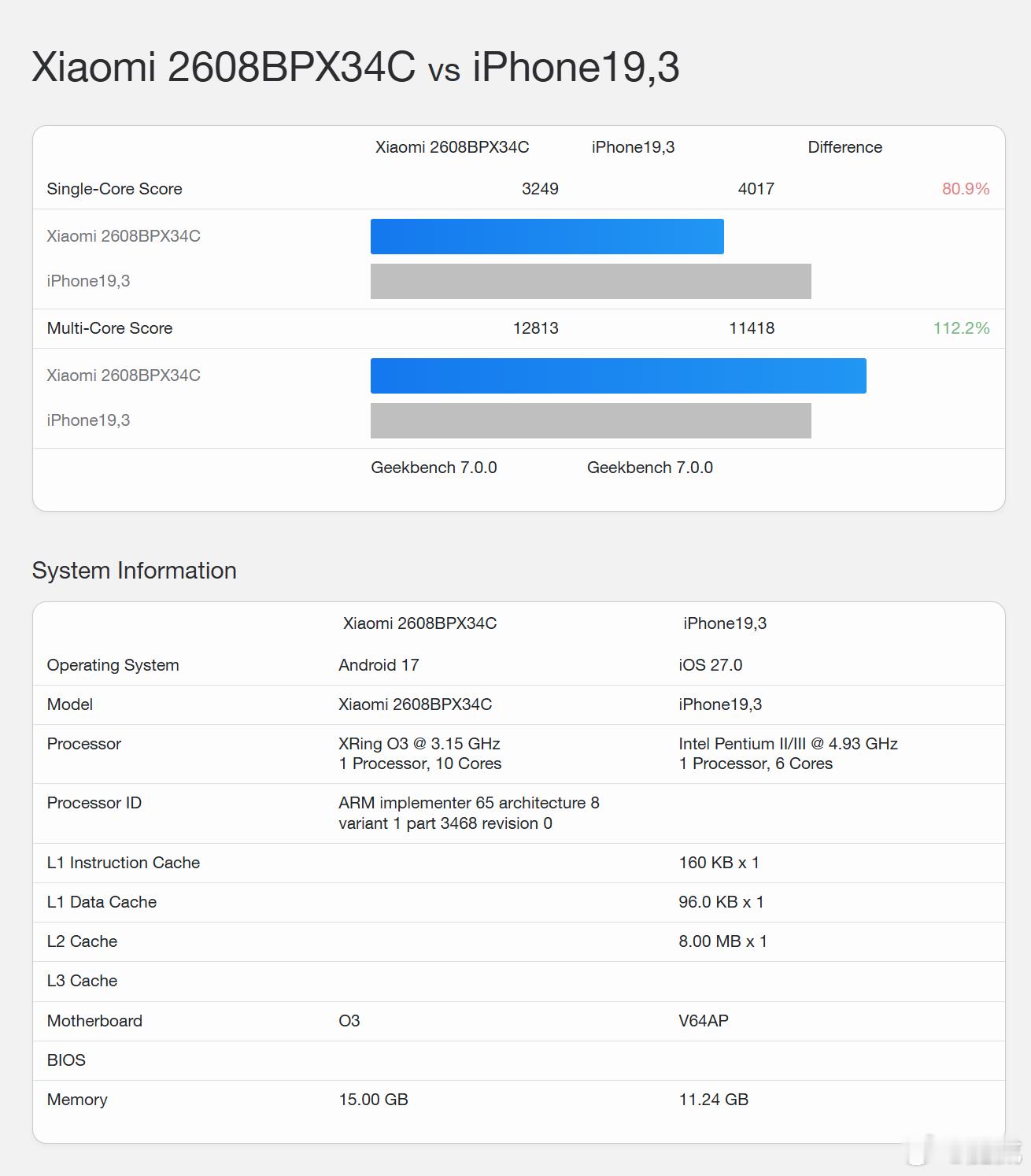Viewport: 1031px width, 1176px height.
Task: Click Geekbench 7.0.0 under the Xiaomi column
Action: (434, 468)
